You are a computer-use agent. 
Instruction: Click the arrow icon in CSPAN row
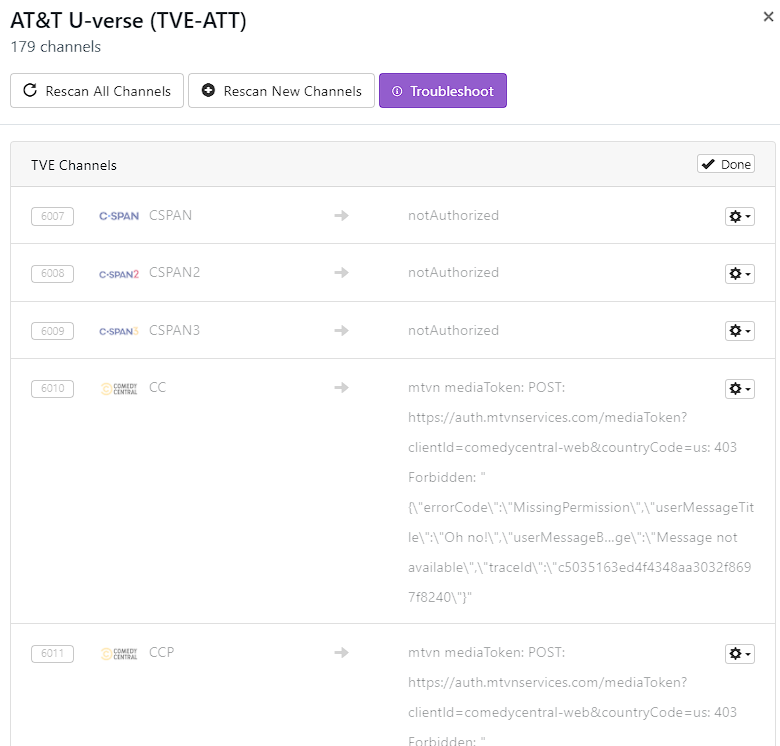click(341, 216)
